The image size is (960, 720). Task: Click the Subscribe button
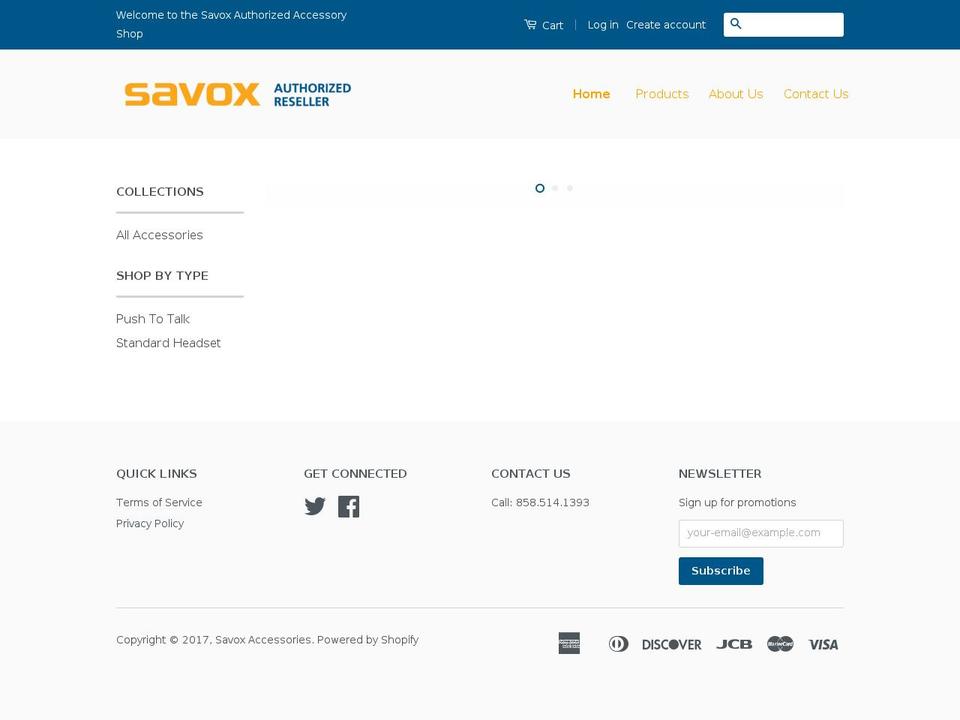(721, 570)
